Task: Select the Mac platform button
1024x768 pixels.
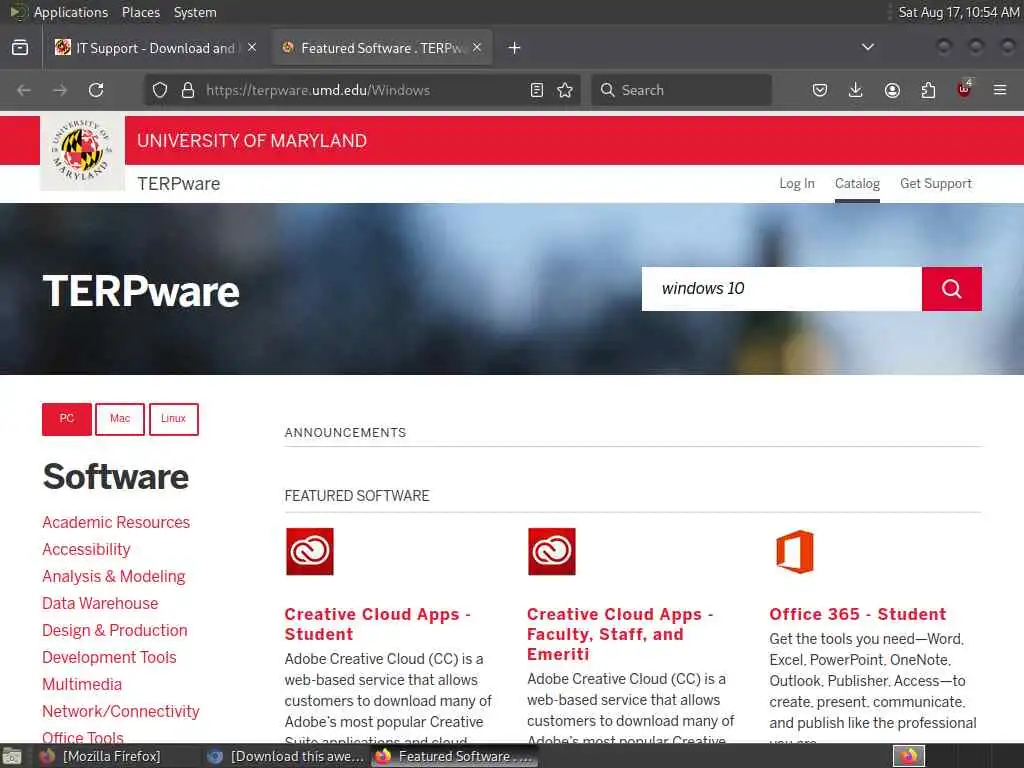Action: pos(120,419)
